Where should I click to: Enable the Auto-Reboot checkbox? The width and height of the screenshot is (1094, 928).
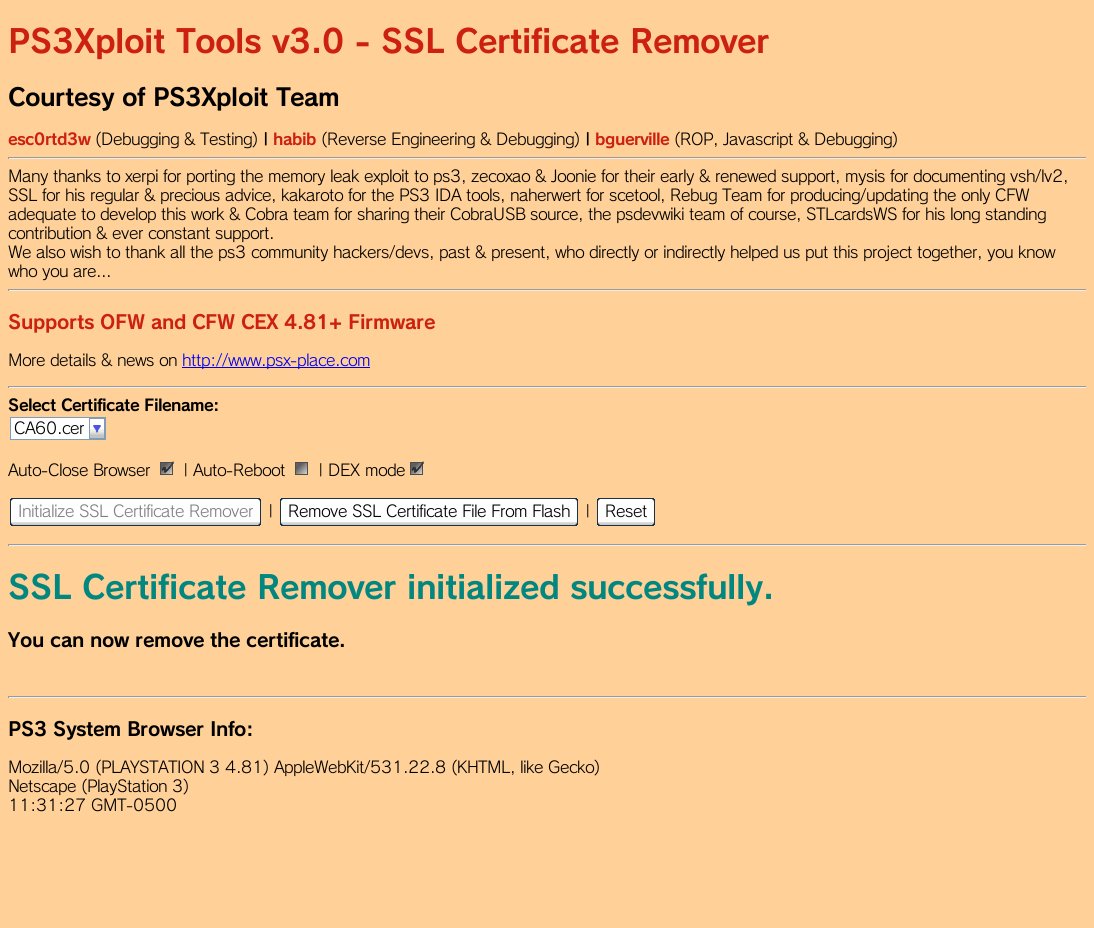tap(301, 469)
